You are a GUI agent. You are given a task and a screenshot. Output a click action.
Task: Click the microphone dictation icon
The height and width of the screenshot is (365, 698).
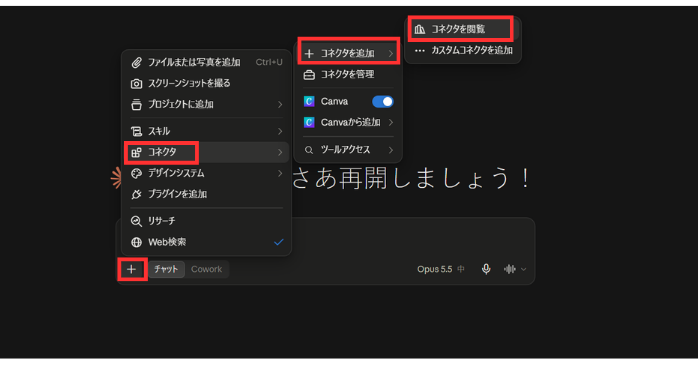(486, 269)
